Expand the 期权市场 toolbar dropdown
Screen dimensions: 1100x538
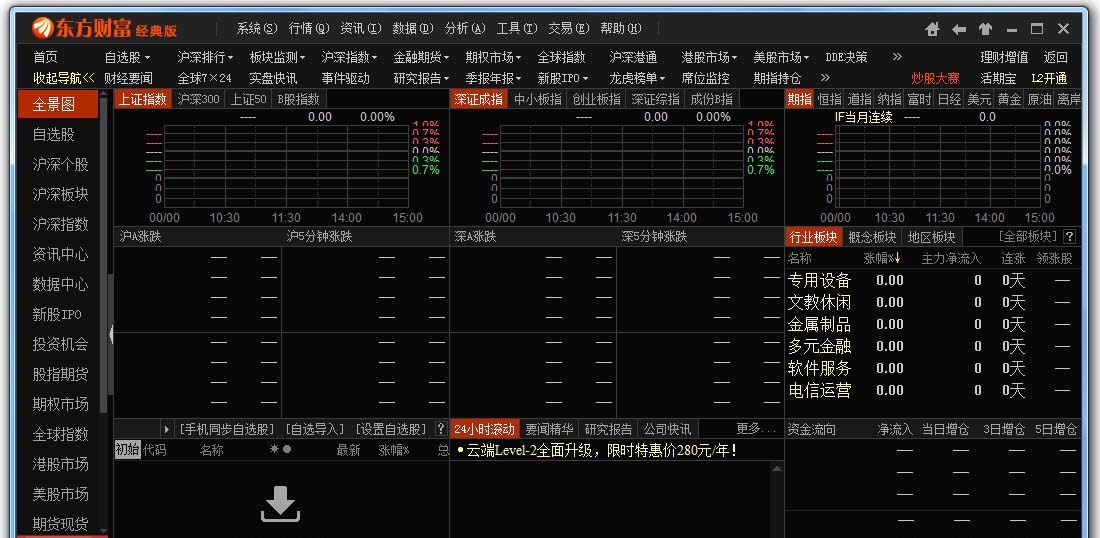point(494,57)
